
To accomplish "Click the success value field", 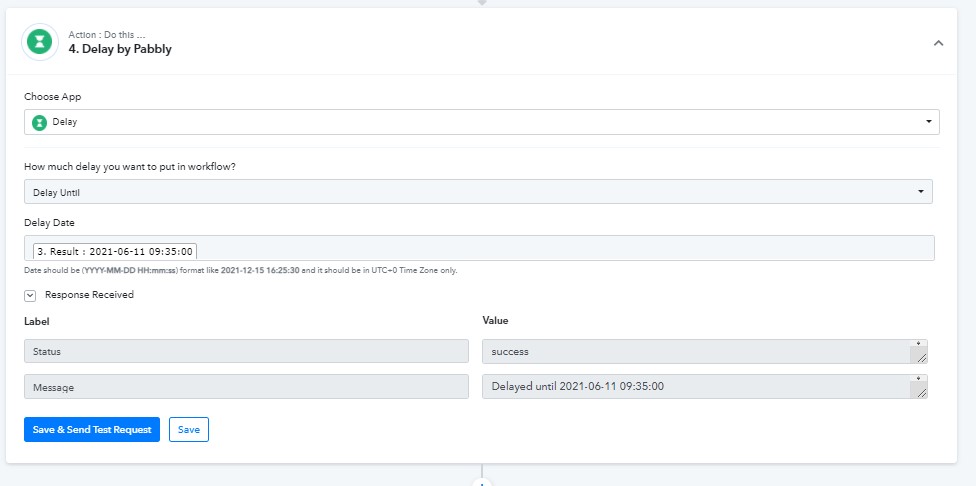I will point(705,351).
